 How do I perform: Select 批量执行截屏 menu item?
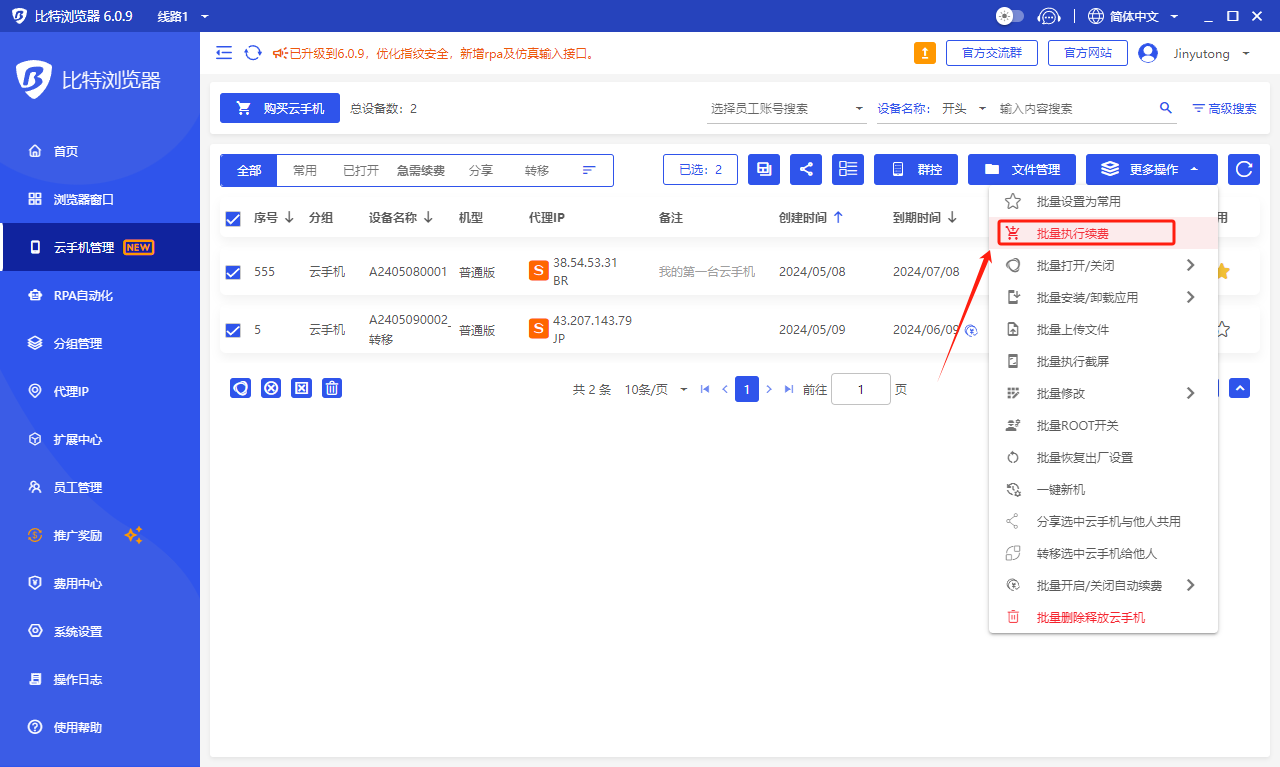(x=1103, y=361)
